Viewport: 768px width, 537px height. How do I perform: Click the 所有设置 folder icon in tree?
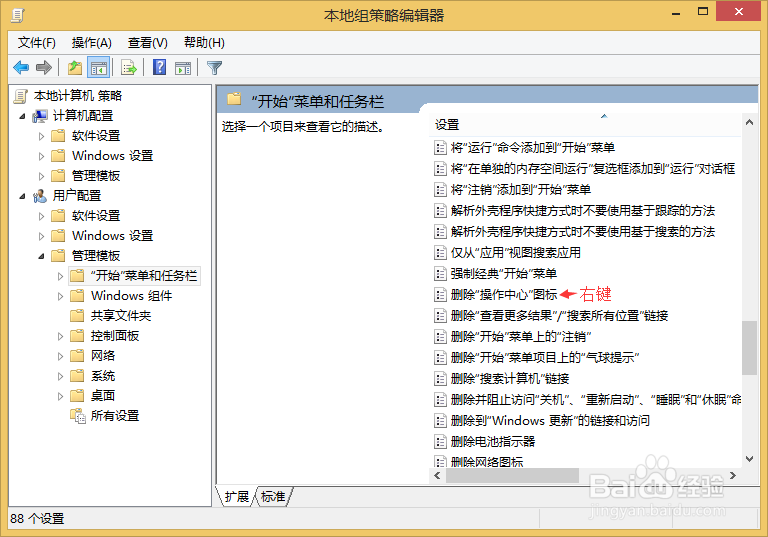coord(77,415)
